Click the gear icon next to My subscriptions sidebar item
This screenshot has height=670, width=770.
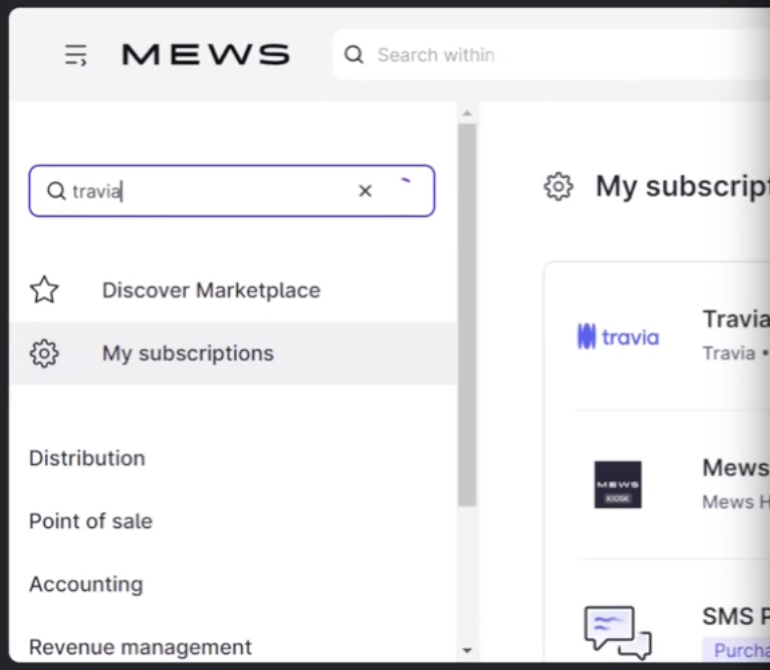(44, 353)
